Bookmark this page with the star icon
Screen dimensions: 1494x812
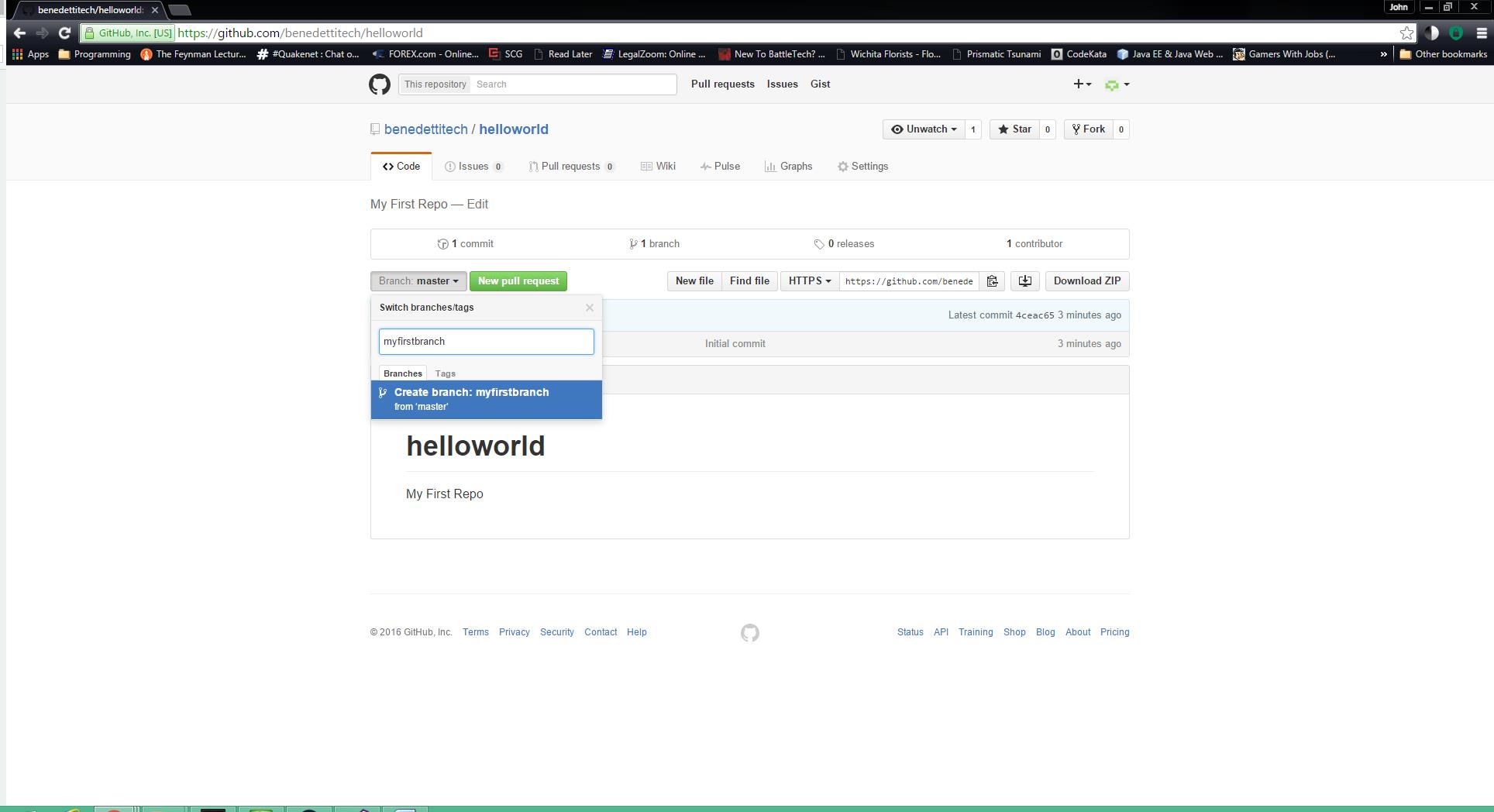point(1406,33)
